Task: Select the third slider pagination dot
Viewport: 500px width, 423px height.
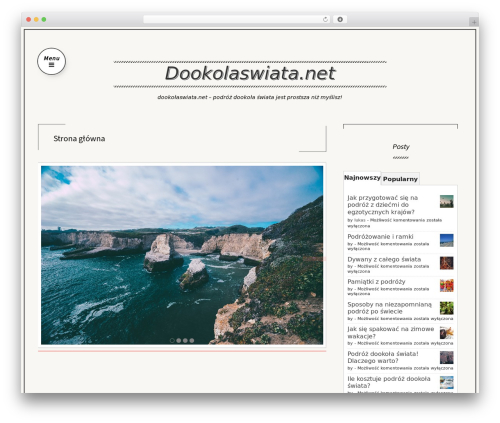Action: pos(185,340)
